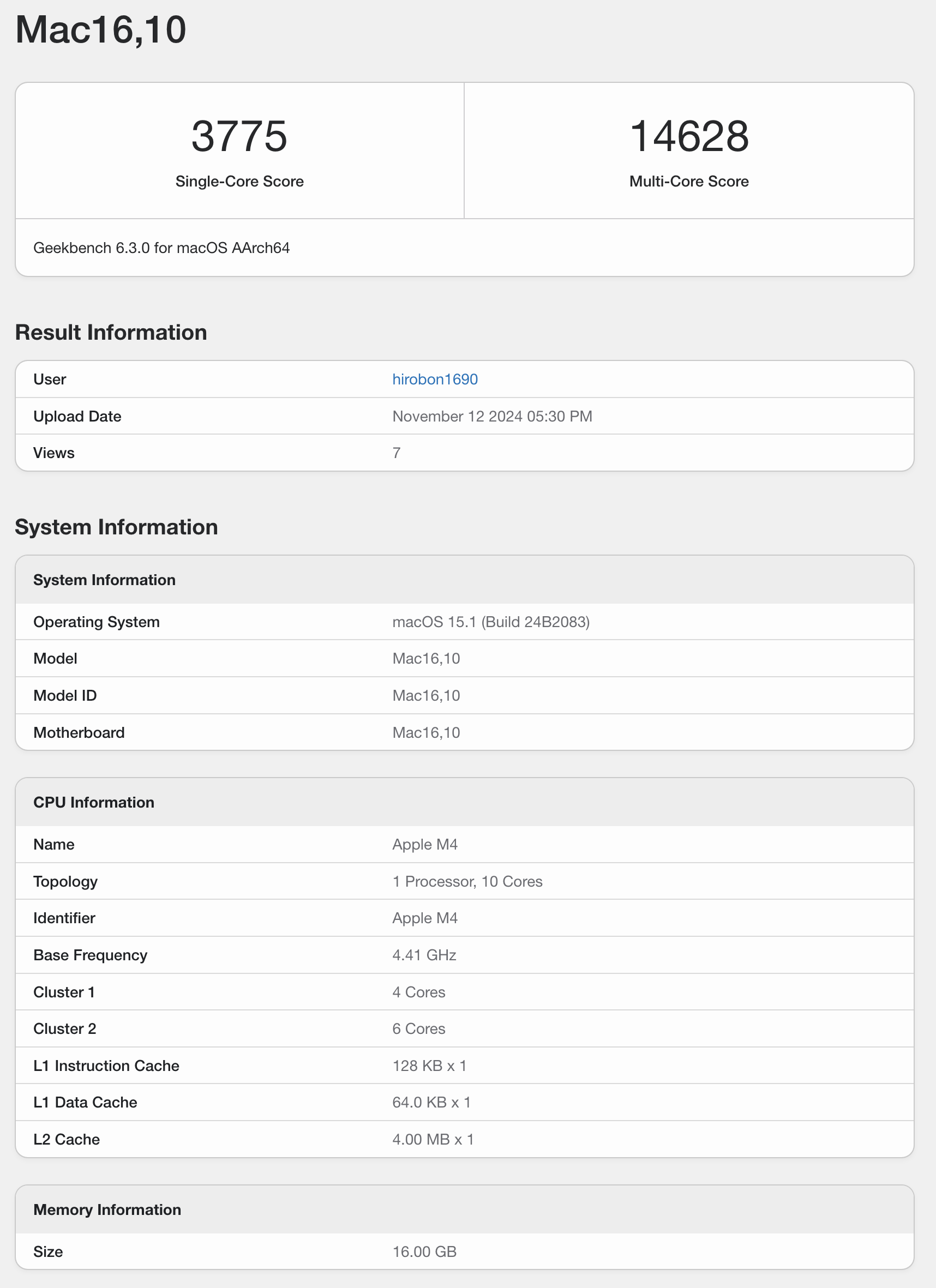Click the macOS 15.1 operating system value
This screenshot has width=936, height=1288.
pyautogui.click(x=491, y=622)
